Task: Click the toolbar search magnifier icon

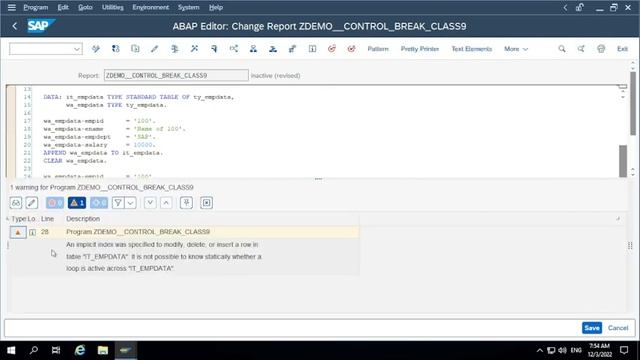Action: point(562,49)
